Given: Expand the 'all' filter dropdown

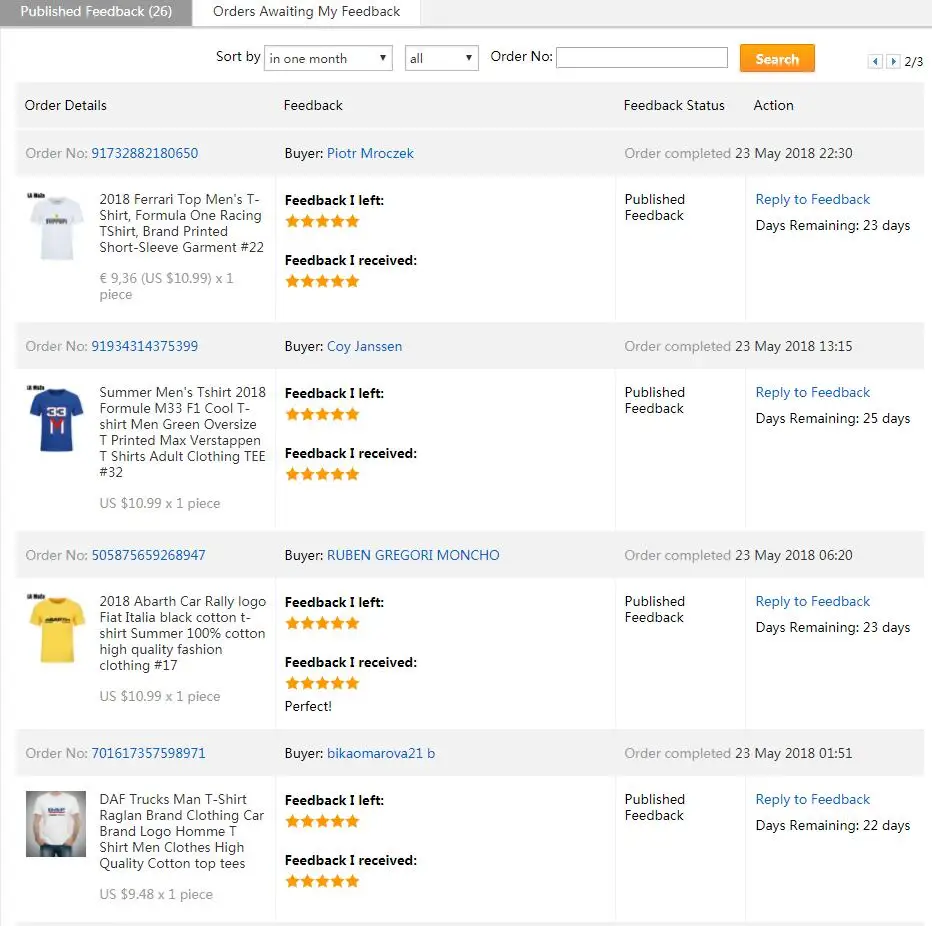Looking at the screenshot, I should pos(442,58).
